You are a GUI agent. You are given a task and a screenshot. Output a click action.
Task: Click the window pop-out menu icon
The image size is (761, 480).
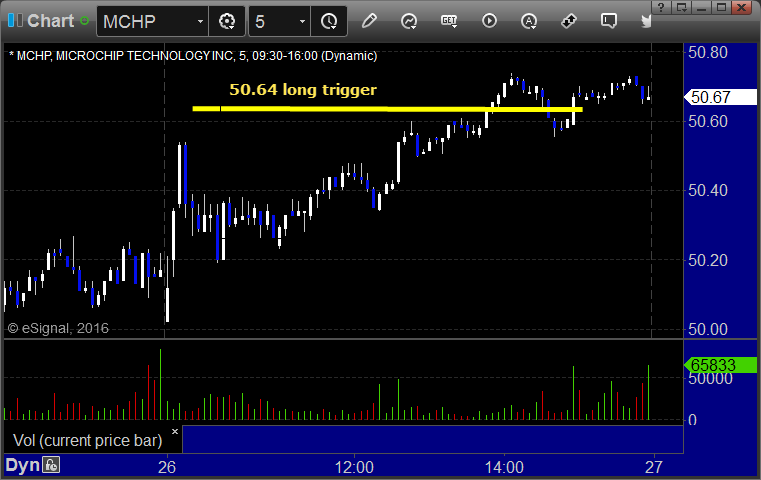(681, 7)
